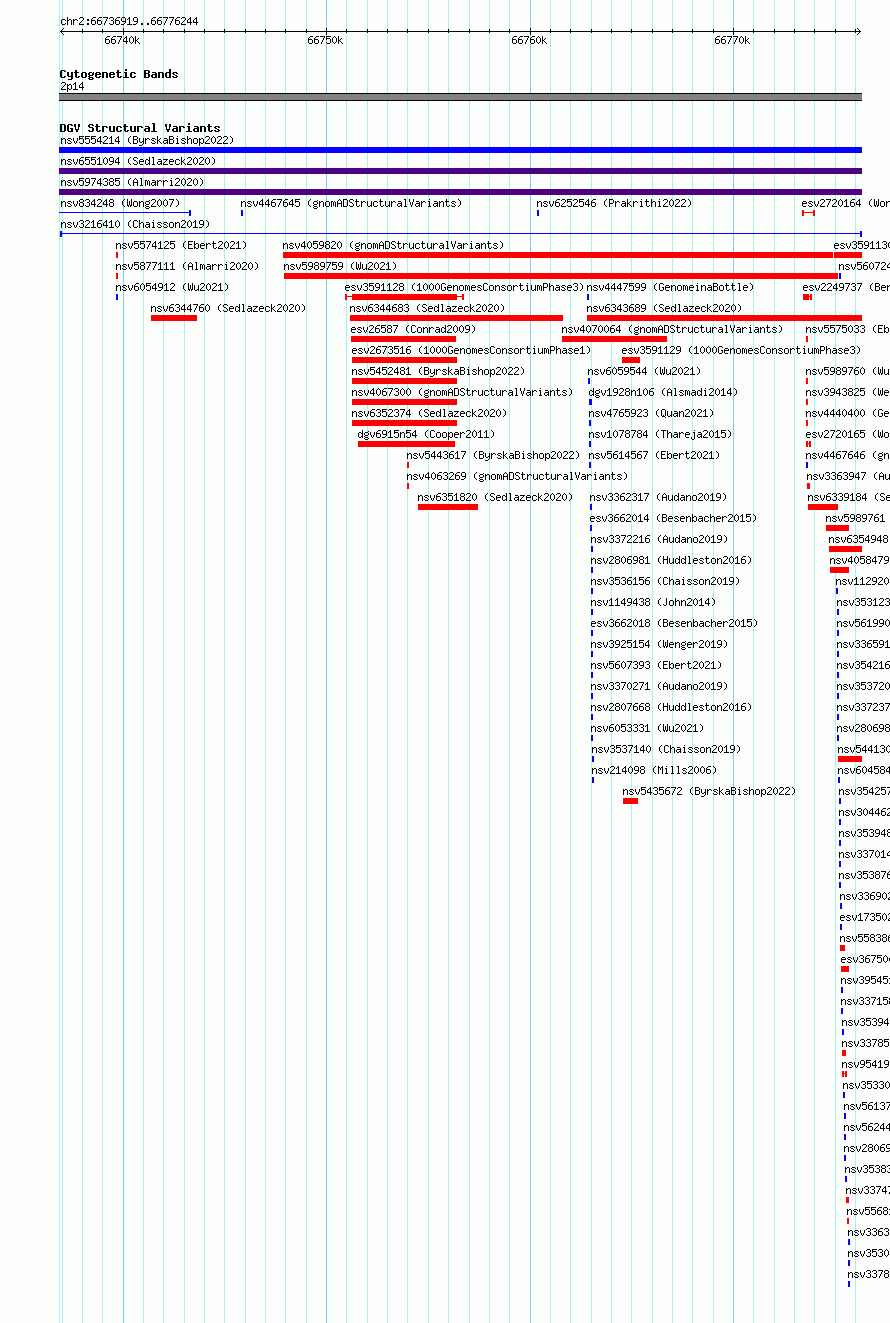Open variant nsv3362317 (Audano2019)
This screenshot has height=1323, width=890.
658,497
